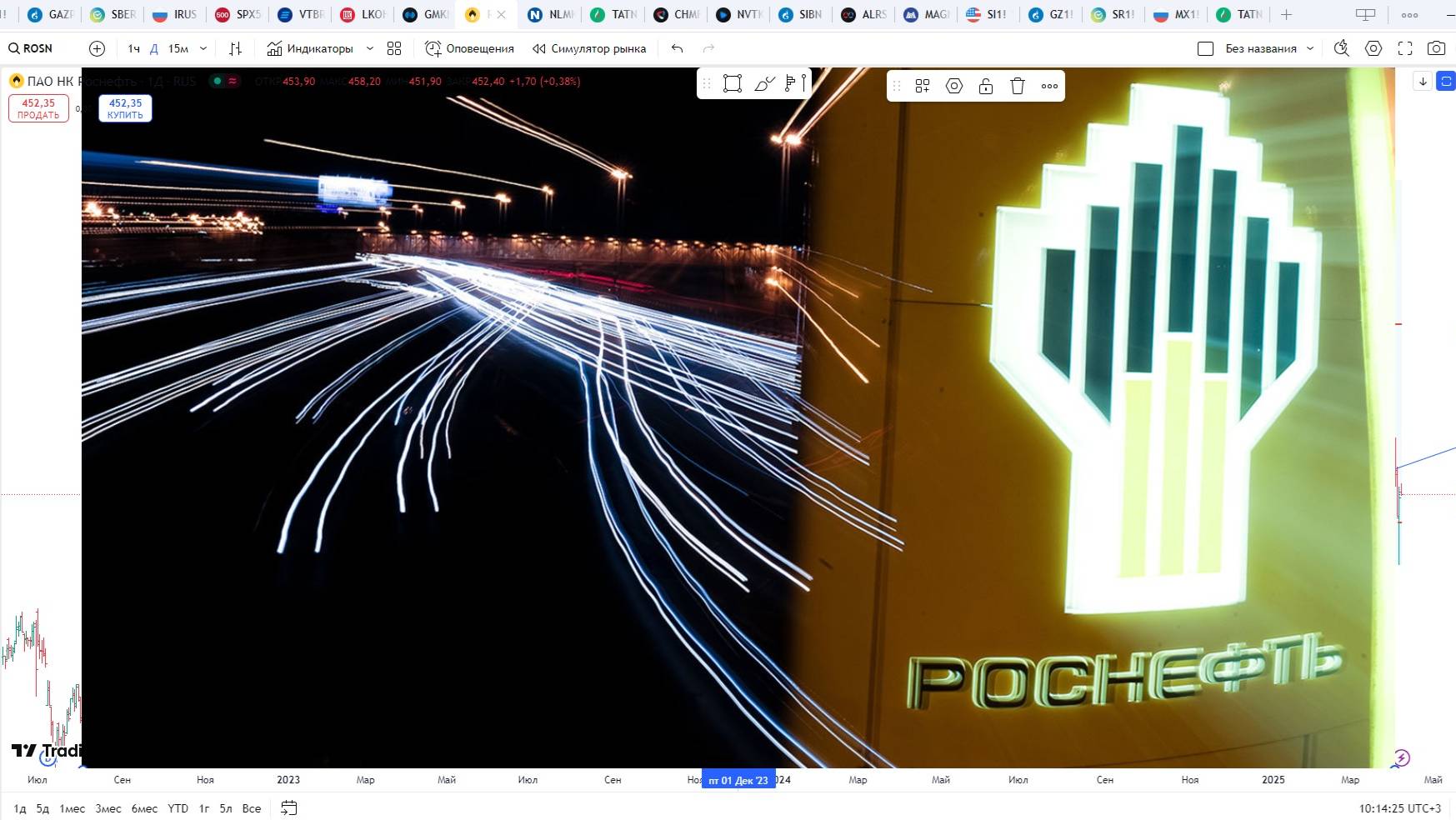The height and width of the screenshot is (820, 1456).
Task: Set range to YTD
Action: (x=178, y=808)
